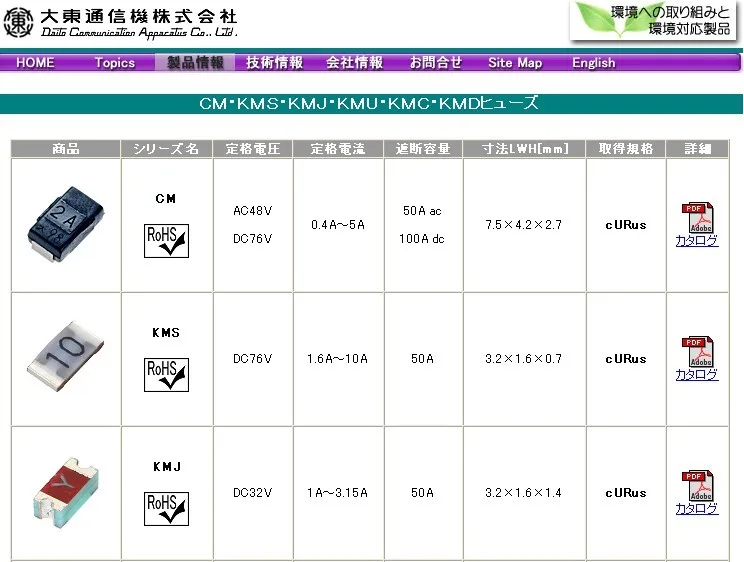The image size is (744, 562).
Task: Click the 大東通信機株式会社 company name
Action: (139, 16)
